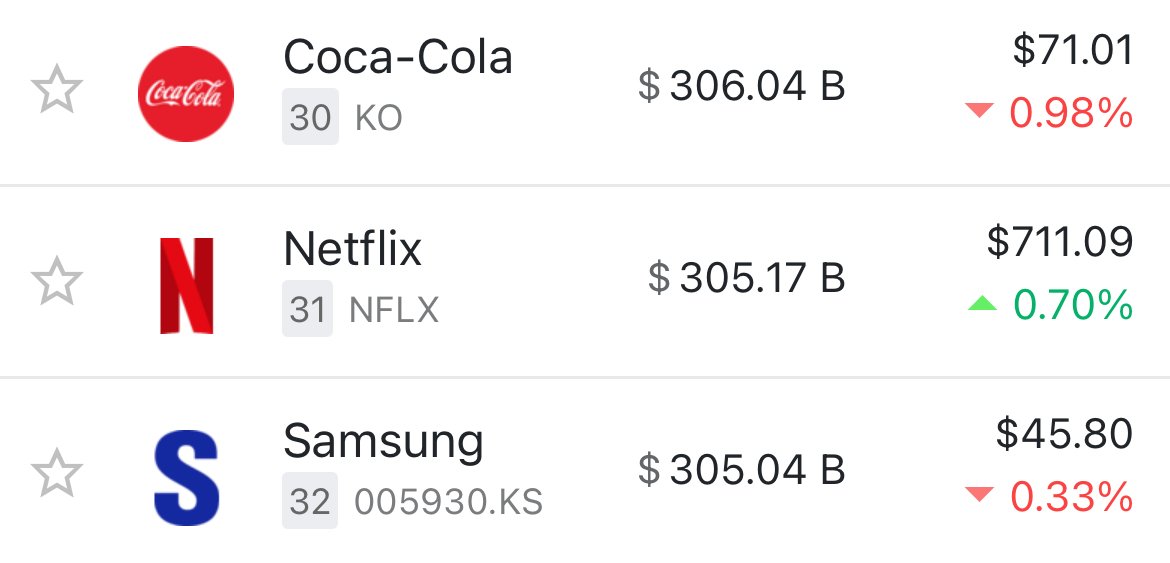Open the Coca-Cola company name link

pos(398,58)
